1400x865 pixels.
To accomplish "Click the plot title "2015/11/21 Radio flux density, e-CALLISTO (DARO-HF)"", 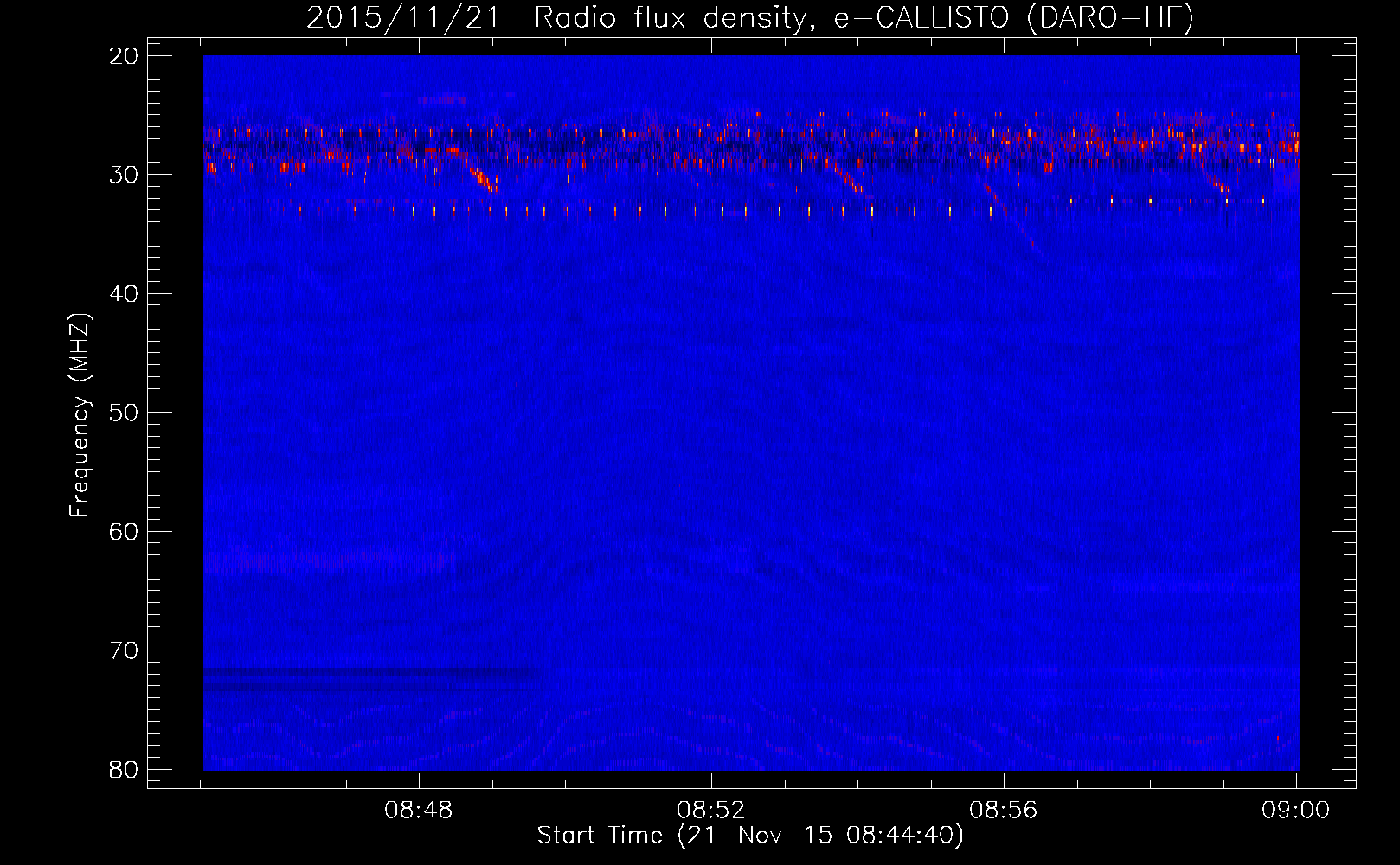I will 750,17.
